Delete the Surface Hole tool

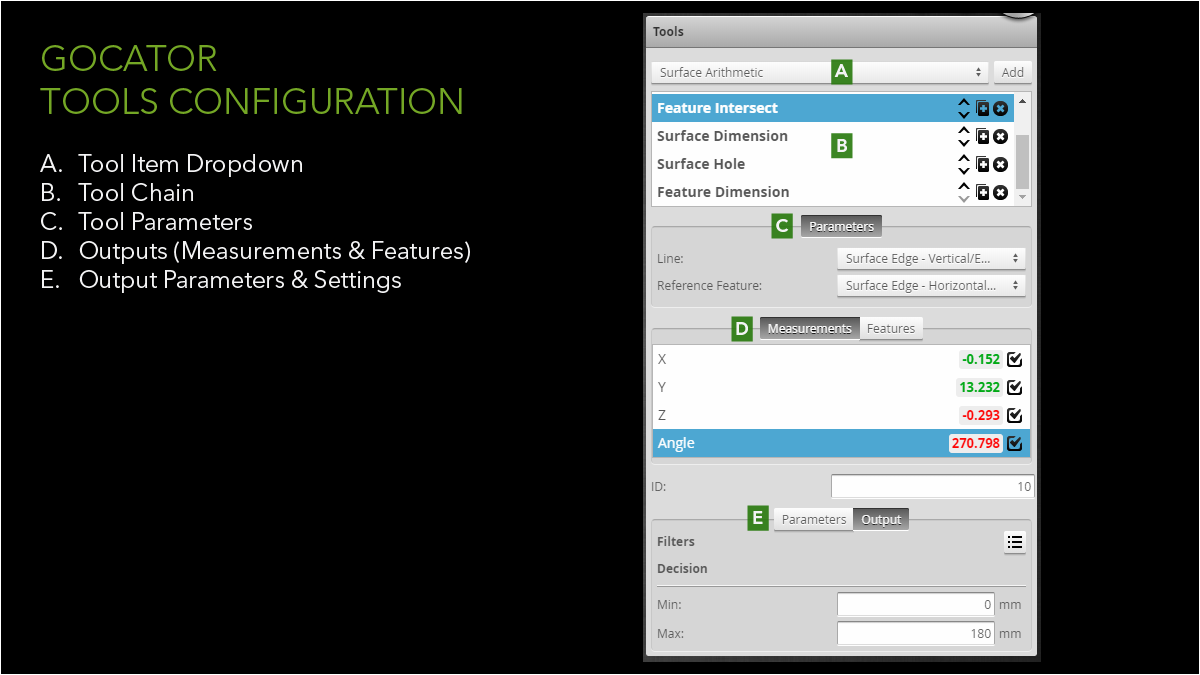(x=999, y=163)
